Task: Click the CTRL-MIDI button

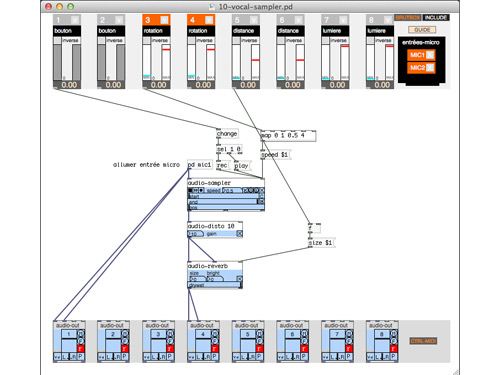Action: tap(423, 341)
